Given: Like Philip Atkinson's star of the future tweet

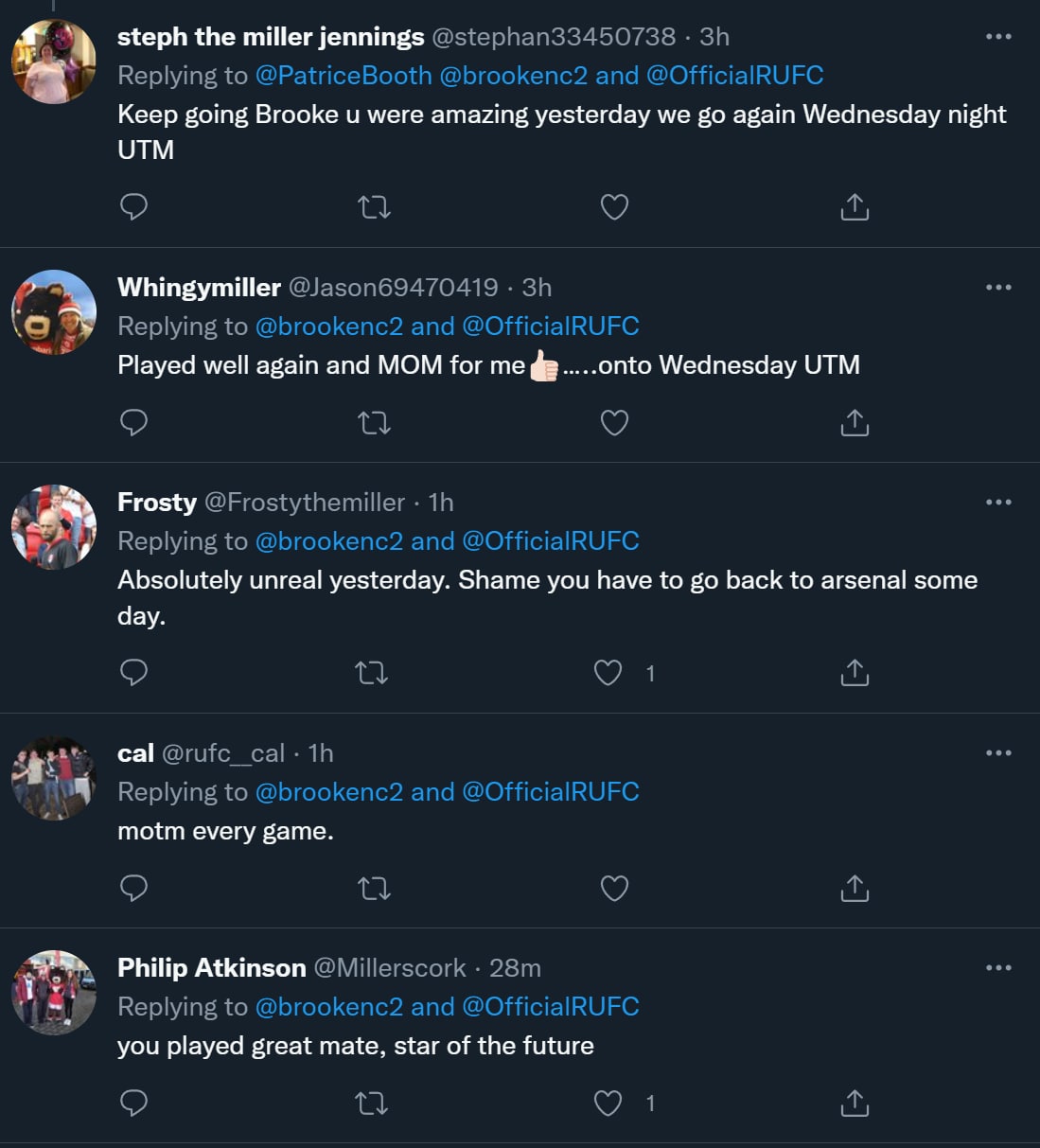Looking at the screenshot, I should click(608, 1103).
